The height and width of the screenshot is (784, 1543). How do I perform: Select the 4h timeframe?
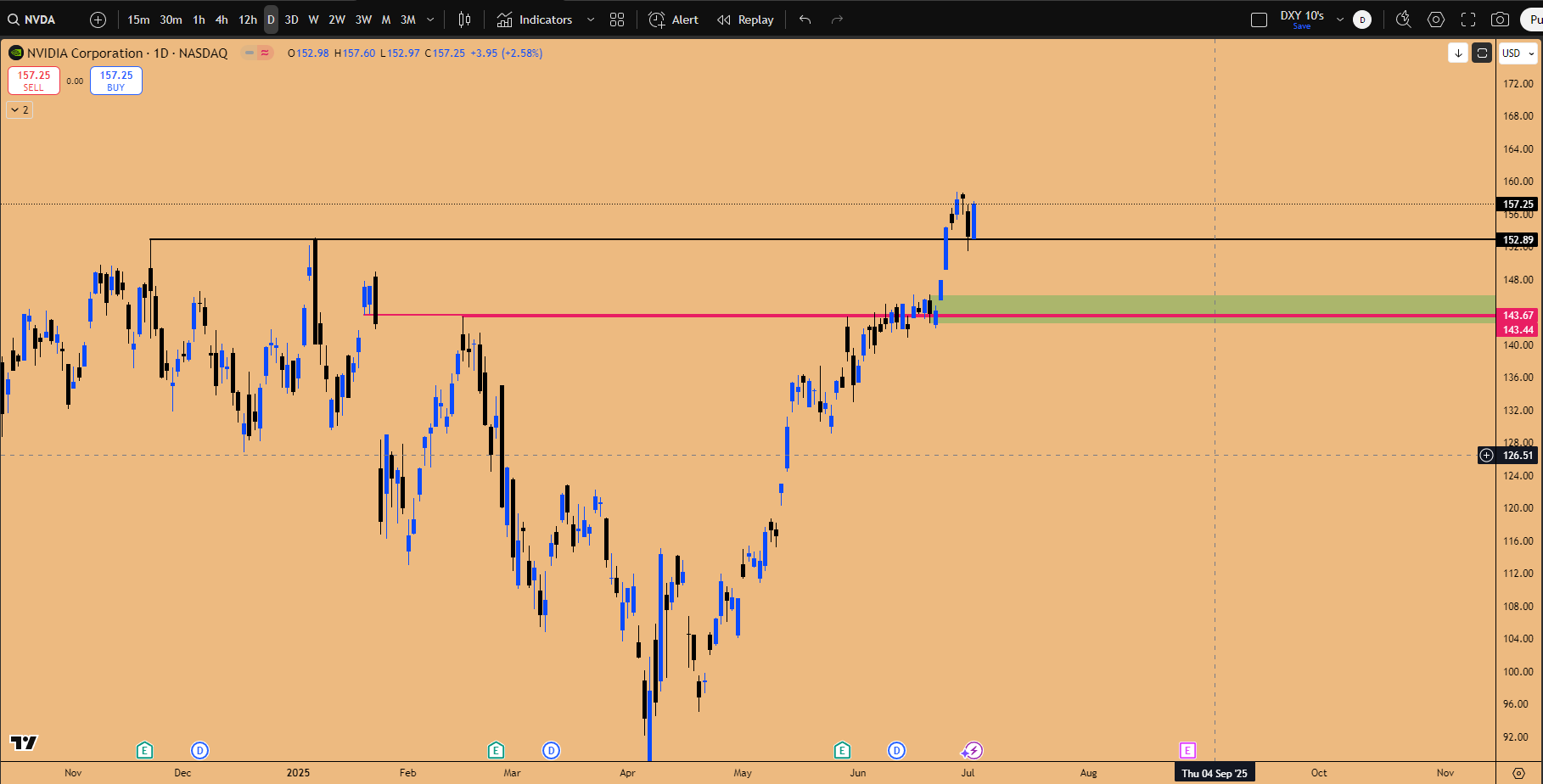222,20
